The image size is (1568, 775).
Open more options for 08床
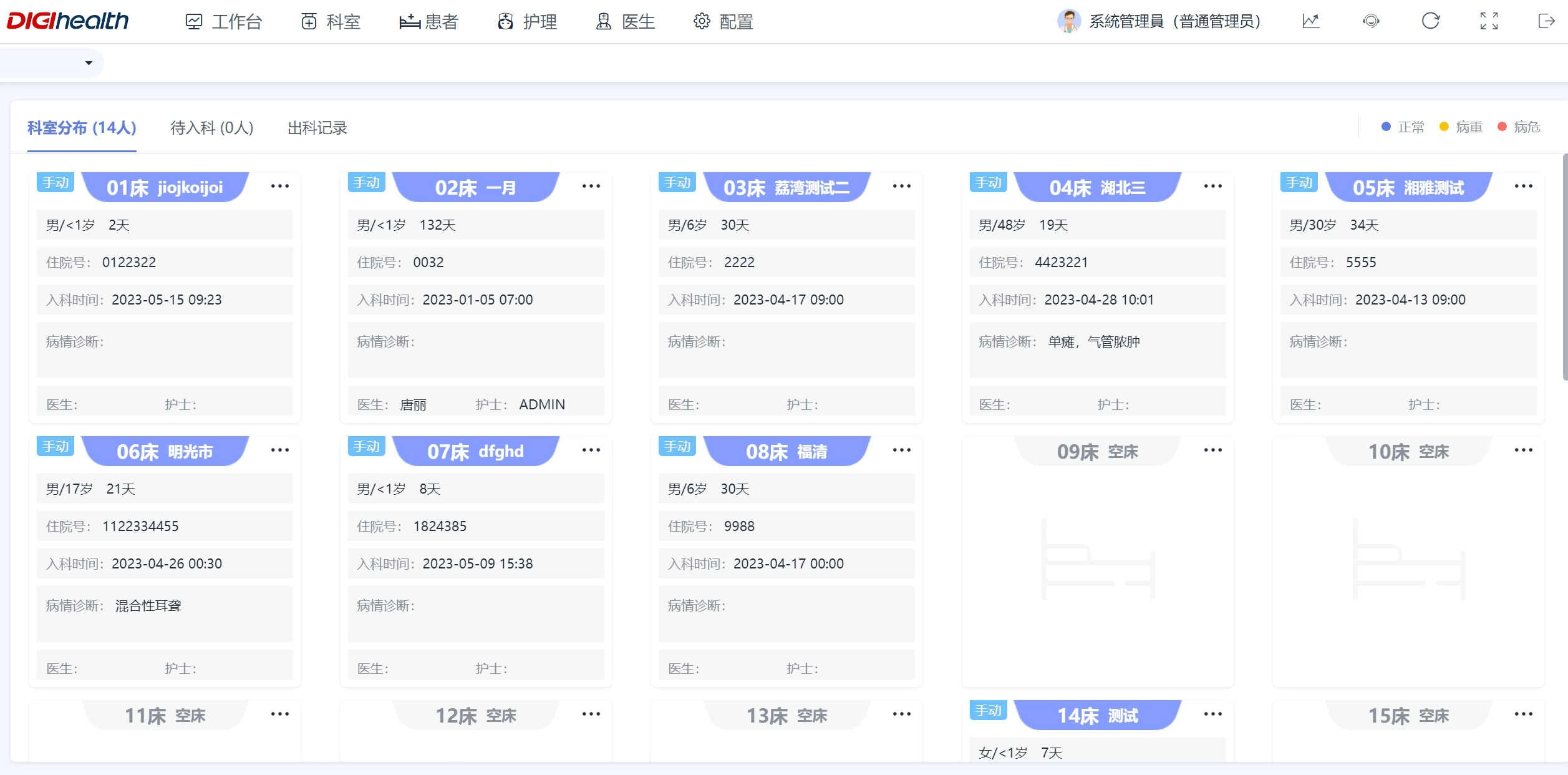pyautogui.click(x=902, y=450)
